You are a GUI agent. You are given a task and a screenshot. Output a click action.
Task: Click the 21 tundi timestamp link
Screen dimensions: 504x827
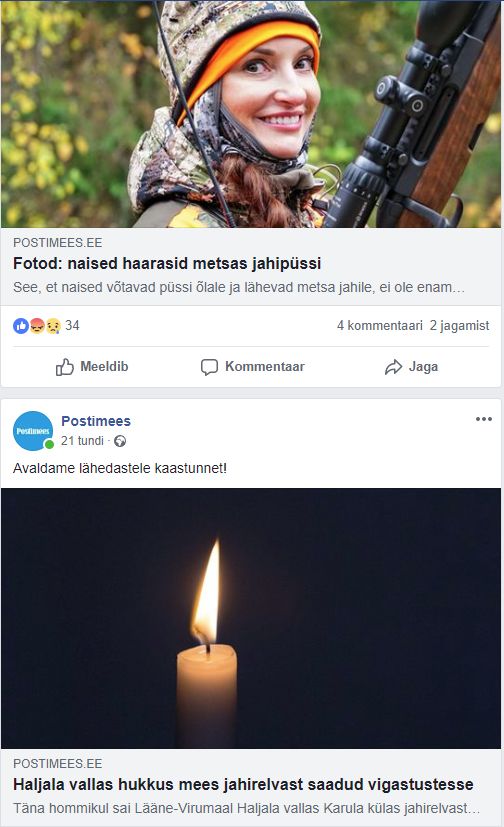(82, 441)
